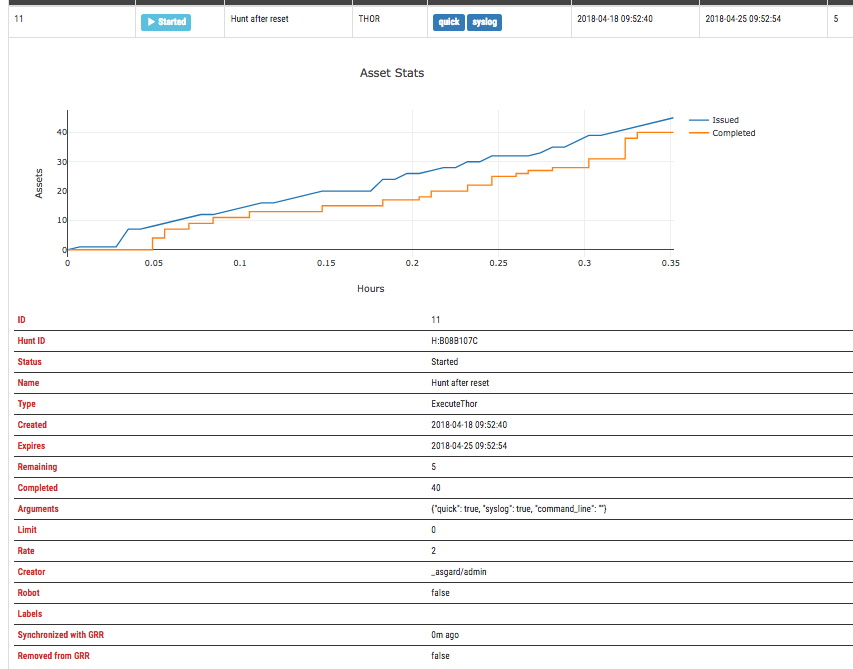This screenshot has height=669, width=853.
Task: Click the Rate value 2
Action: click(x=433, y=551)
